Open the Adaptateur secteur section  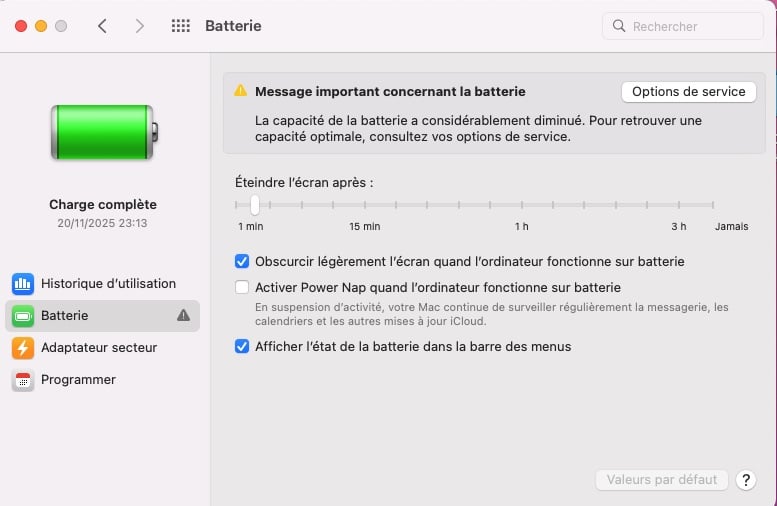(x=98, y=348)
